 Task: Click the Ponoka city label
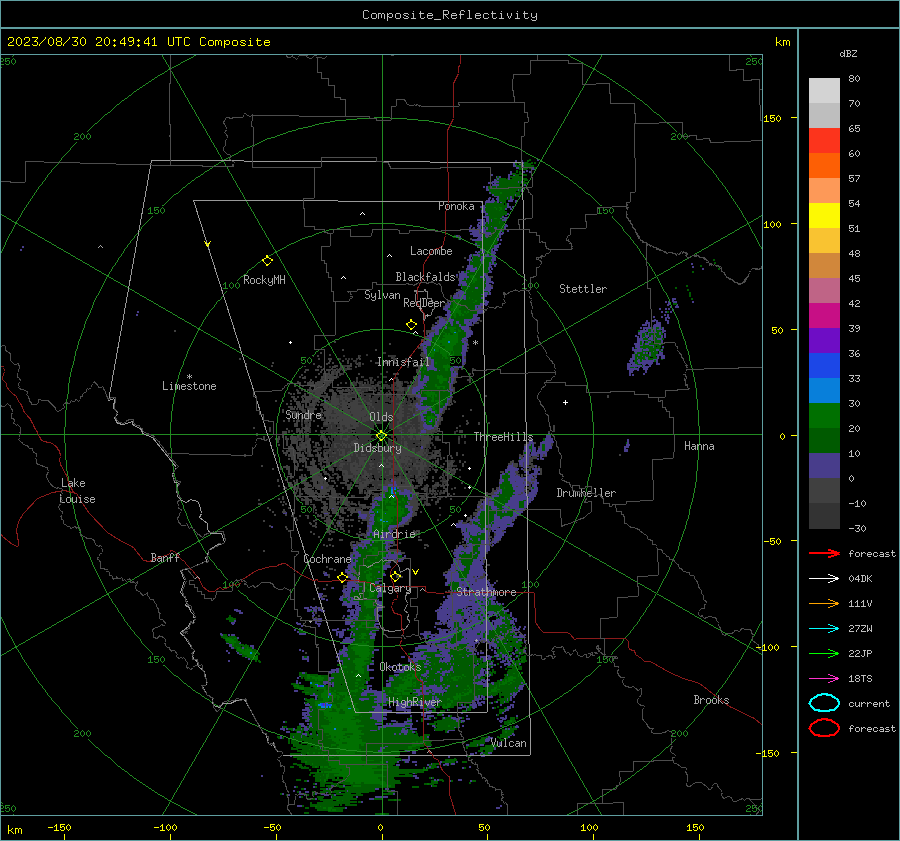click(456, 206)
